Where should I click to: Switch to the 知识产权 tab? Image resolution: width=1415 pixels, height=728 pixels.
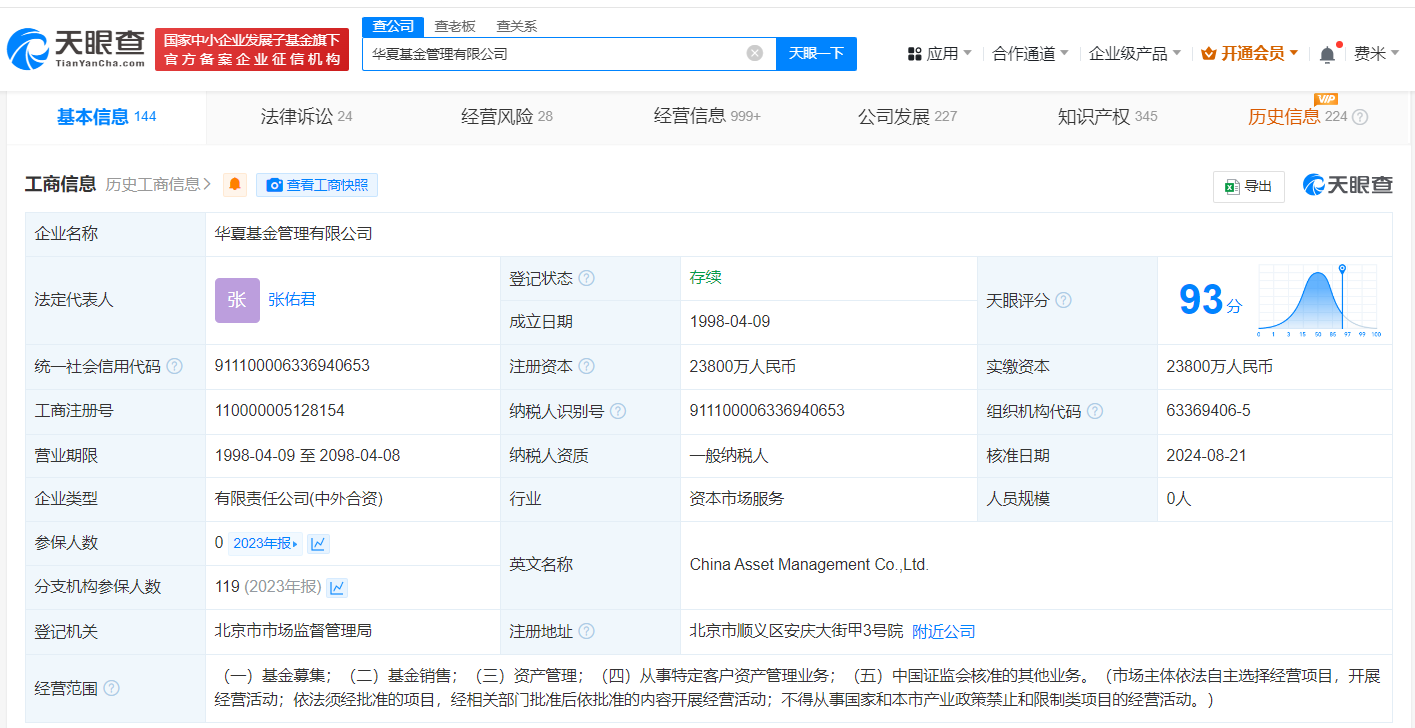(1106, 117)
